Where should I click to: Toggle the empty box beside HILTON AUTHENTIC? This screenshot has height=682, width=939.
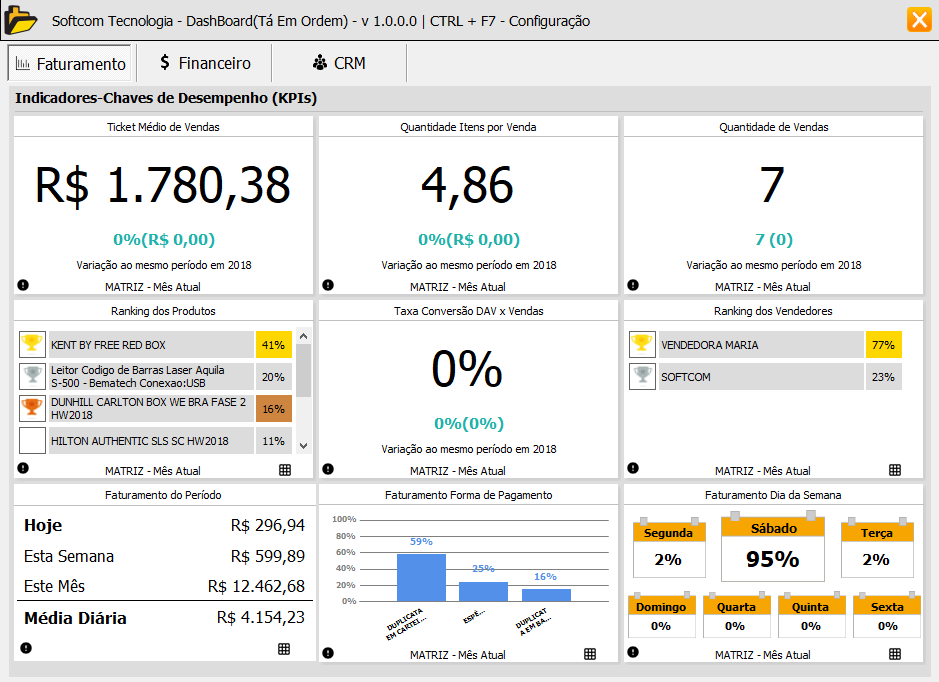point(33,440)
